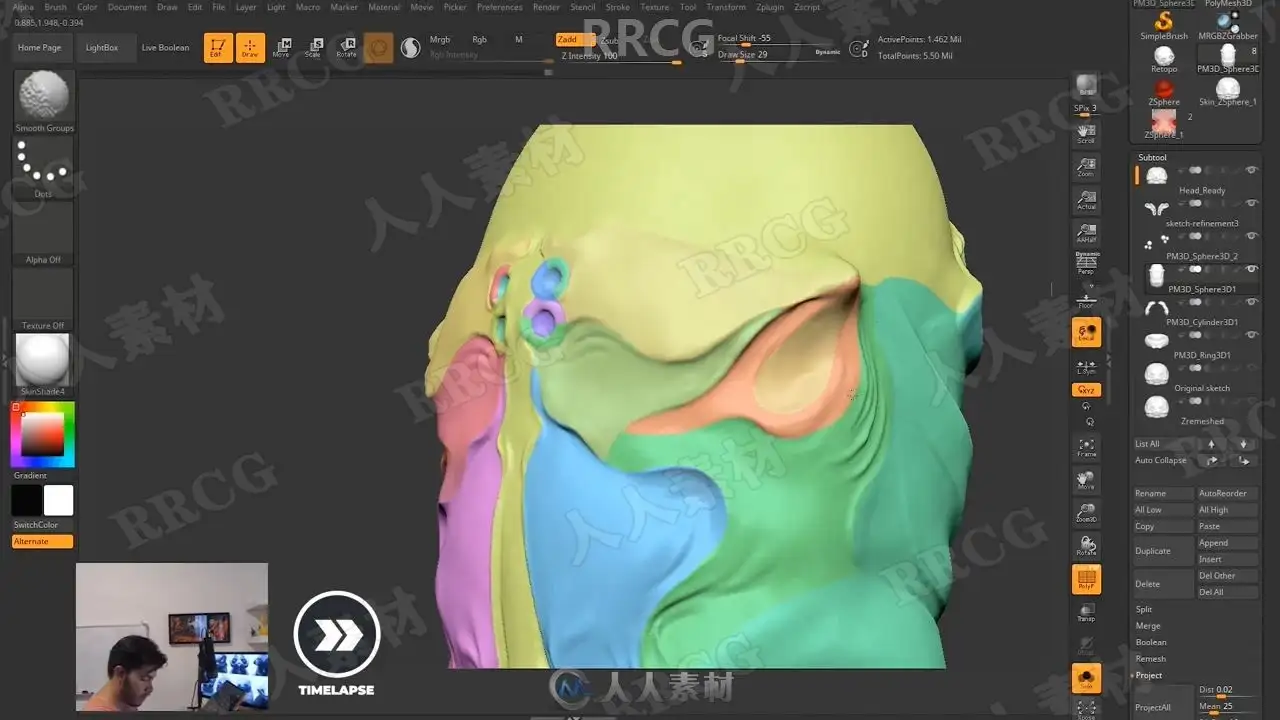This screenshot has height=720, width=1280.
Task: Select the Scroll canvas tool
Action: tap(1086, 133)
